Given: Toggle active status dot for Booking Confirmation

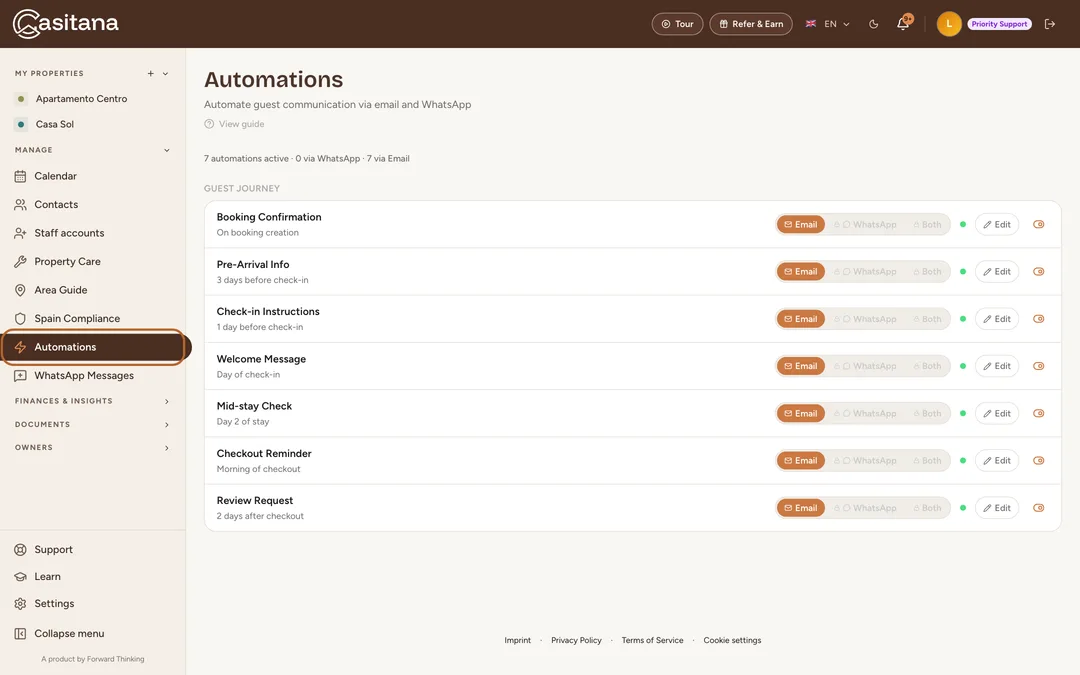Looking at the screenshot, I should coord(963,225).
